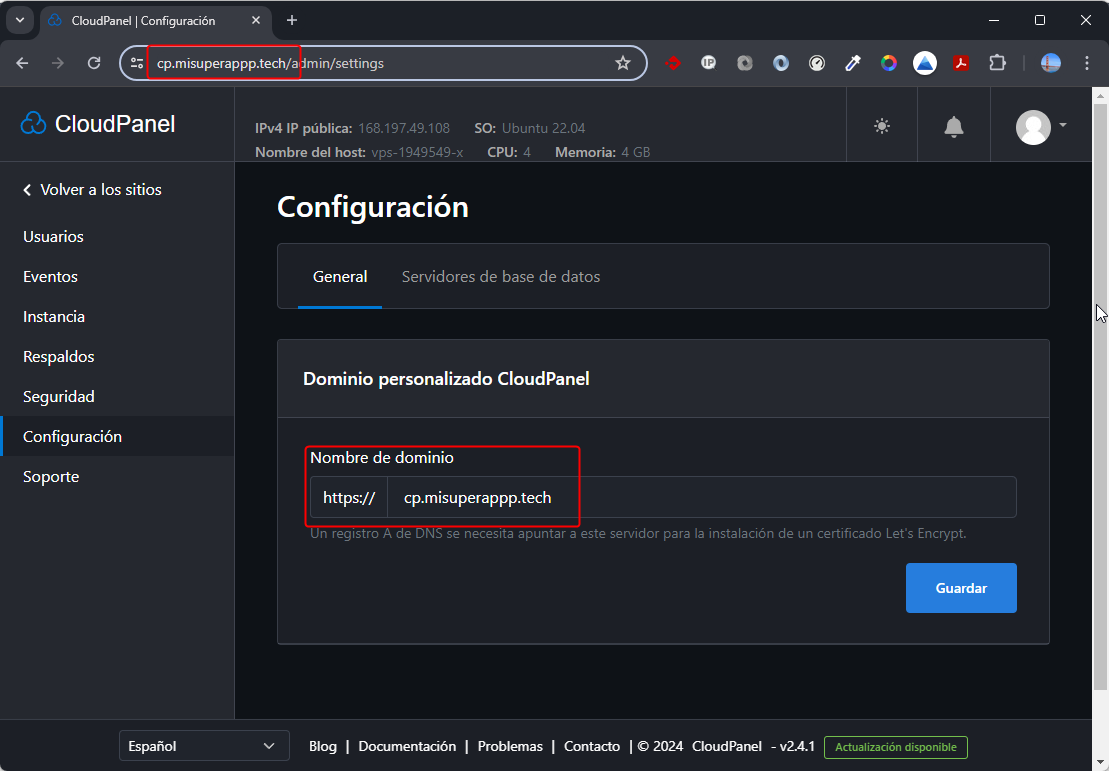Click the Guardar button
The image size is (1109, 771).
961,588
